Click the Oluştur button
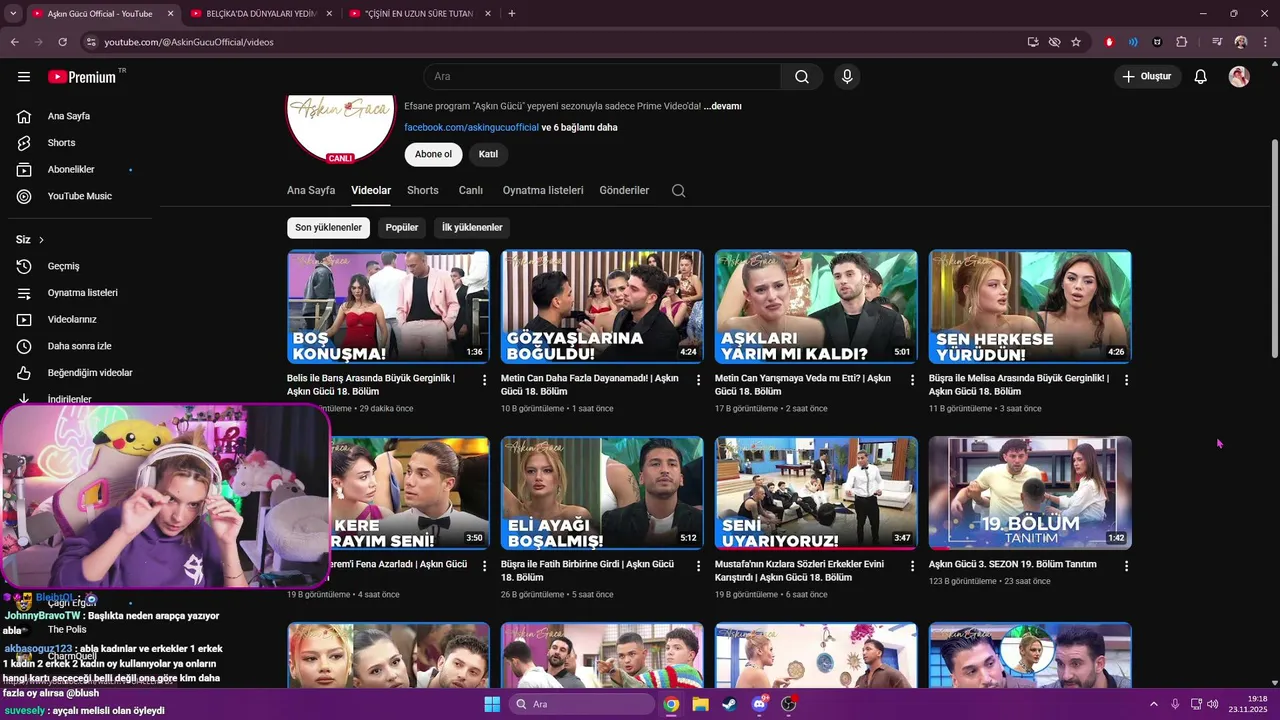 1147,77
